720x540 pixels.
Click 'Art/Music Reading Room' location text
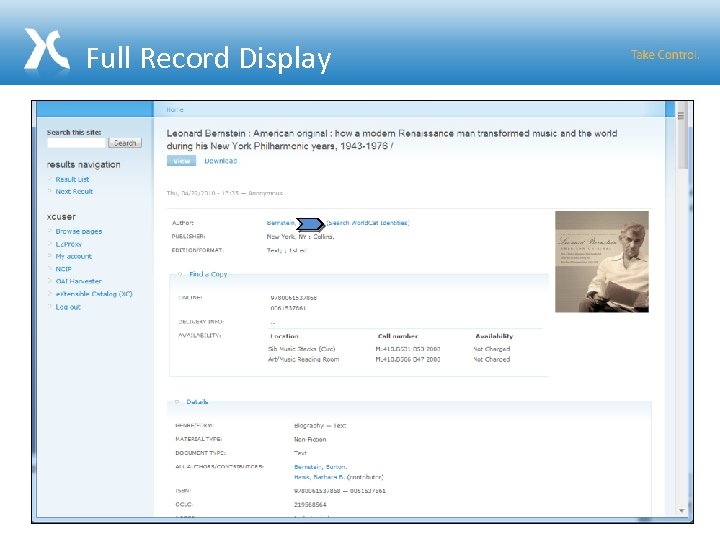click(304, 360)
